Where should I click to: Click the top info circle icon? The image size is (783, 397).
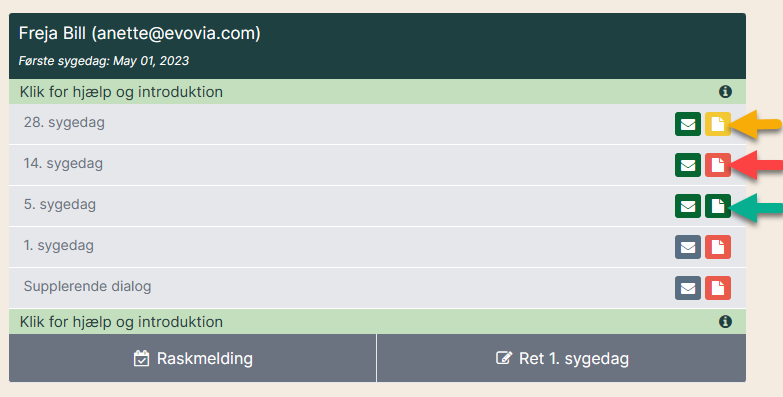[x=725, y=91]
